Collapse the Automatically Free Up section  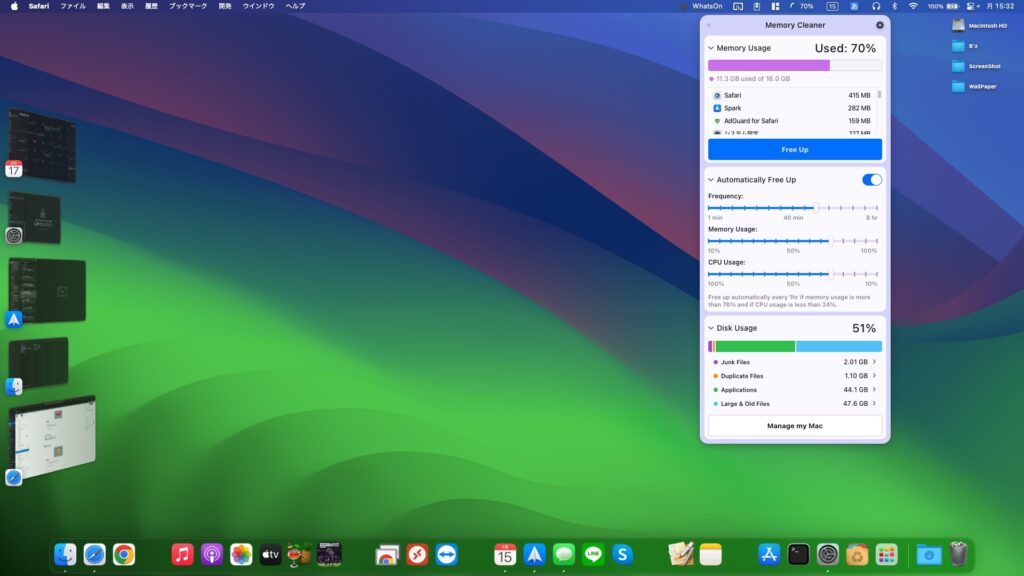pos(711,180)
